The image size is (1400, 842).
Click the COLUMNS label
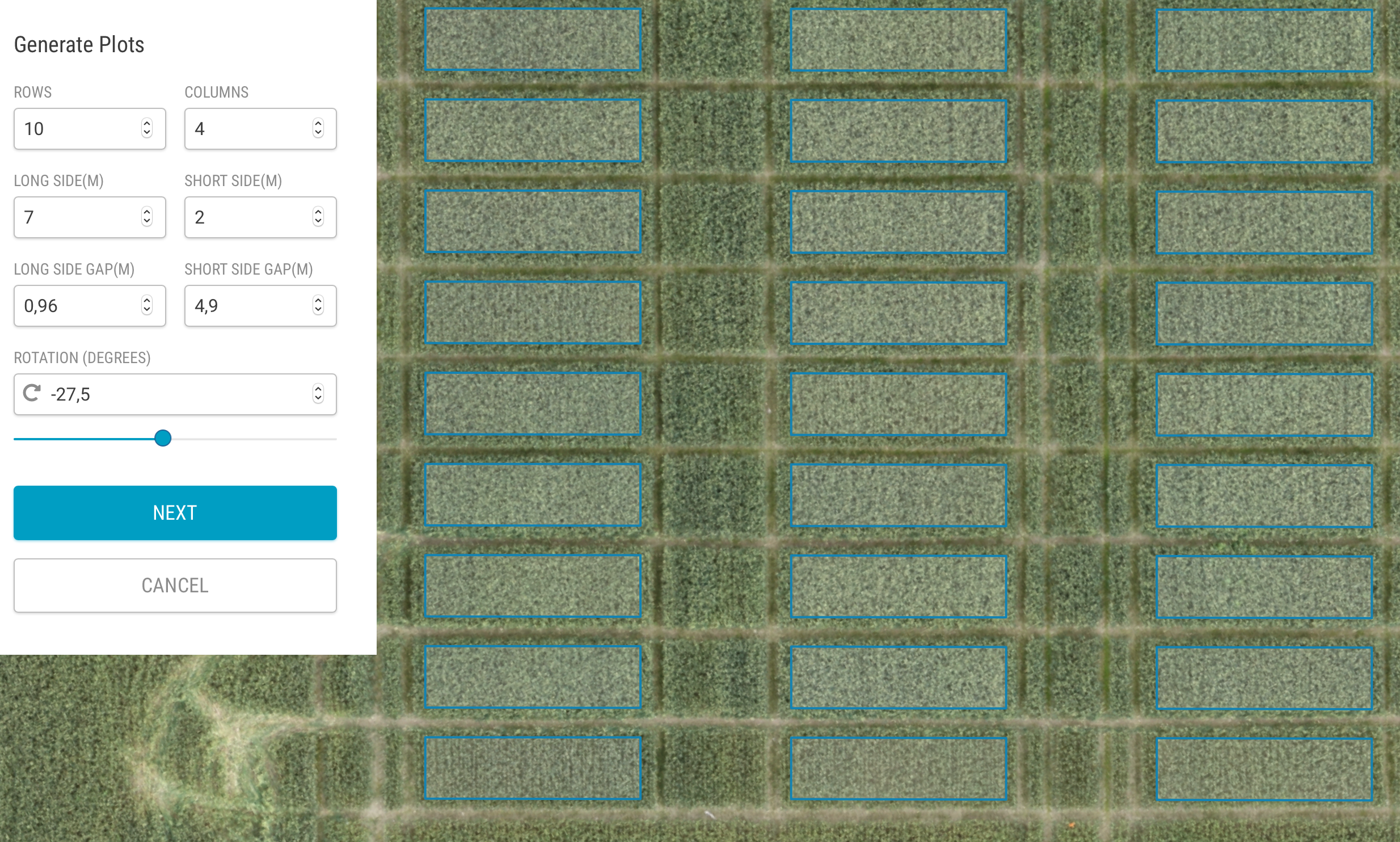pos(217,92)
